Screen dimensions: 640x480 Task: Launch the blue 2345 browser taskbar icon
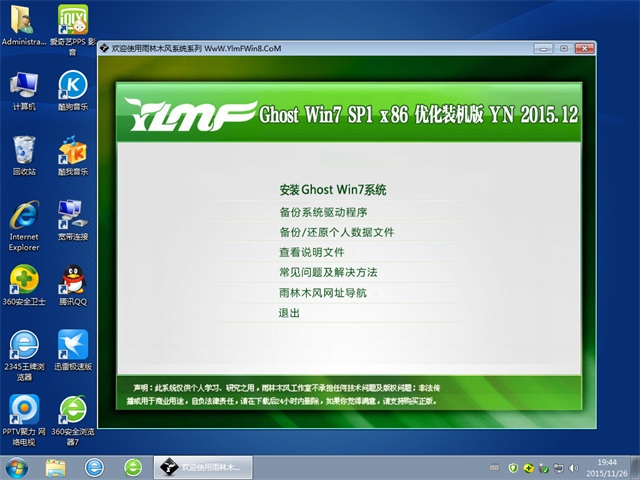94,468
